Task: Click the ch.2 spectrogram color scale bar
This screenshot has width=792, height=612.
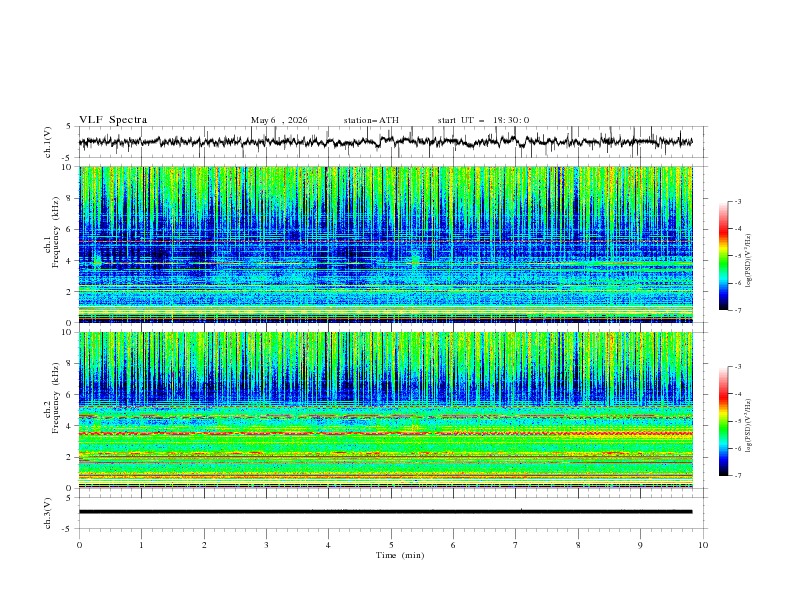Action: click(x=724, y=421)
